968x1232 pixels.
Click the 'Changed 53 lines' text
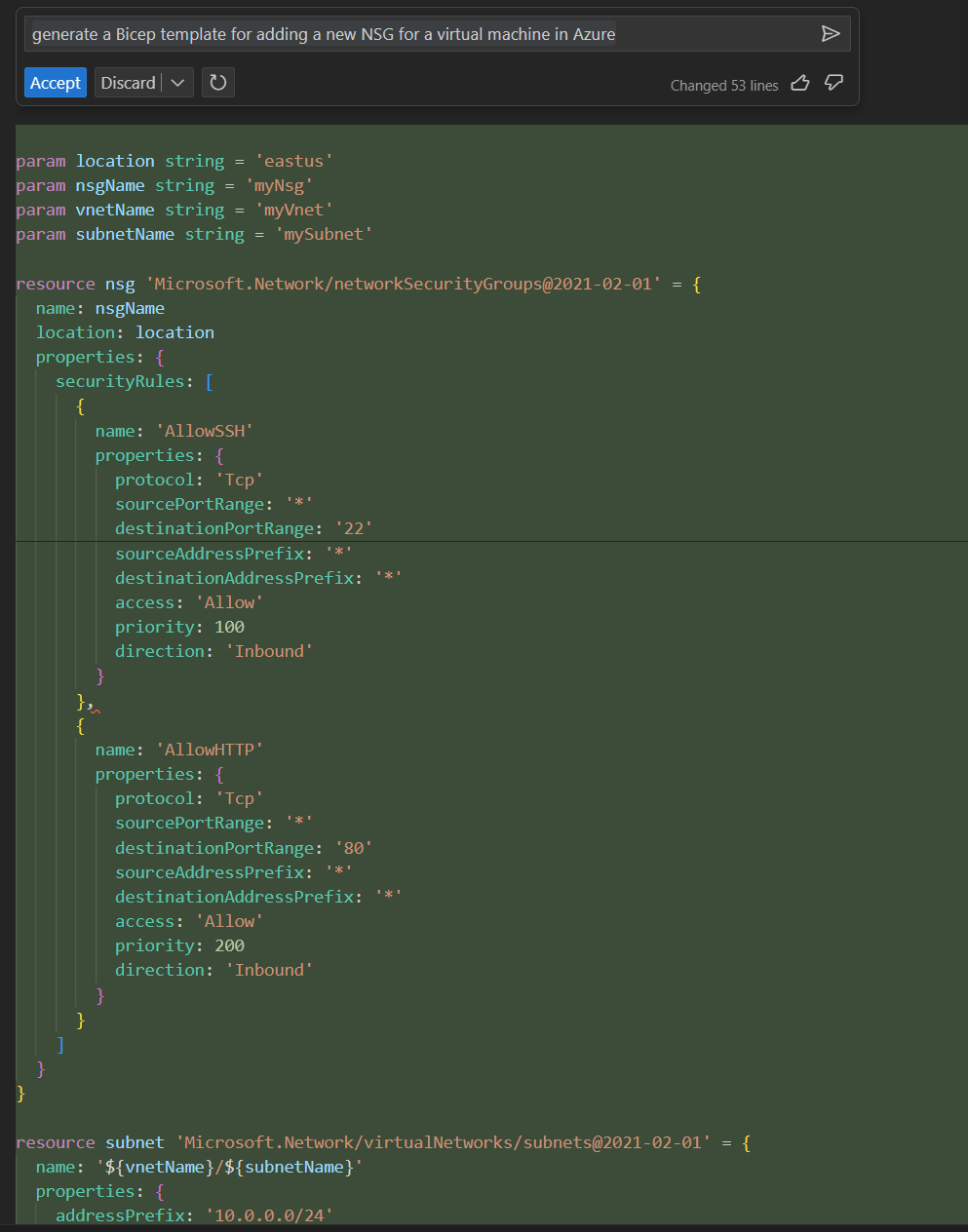[724, 86]
